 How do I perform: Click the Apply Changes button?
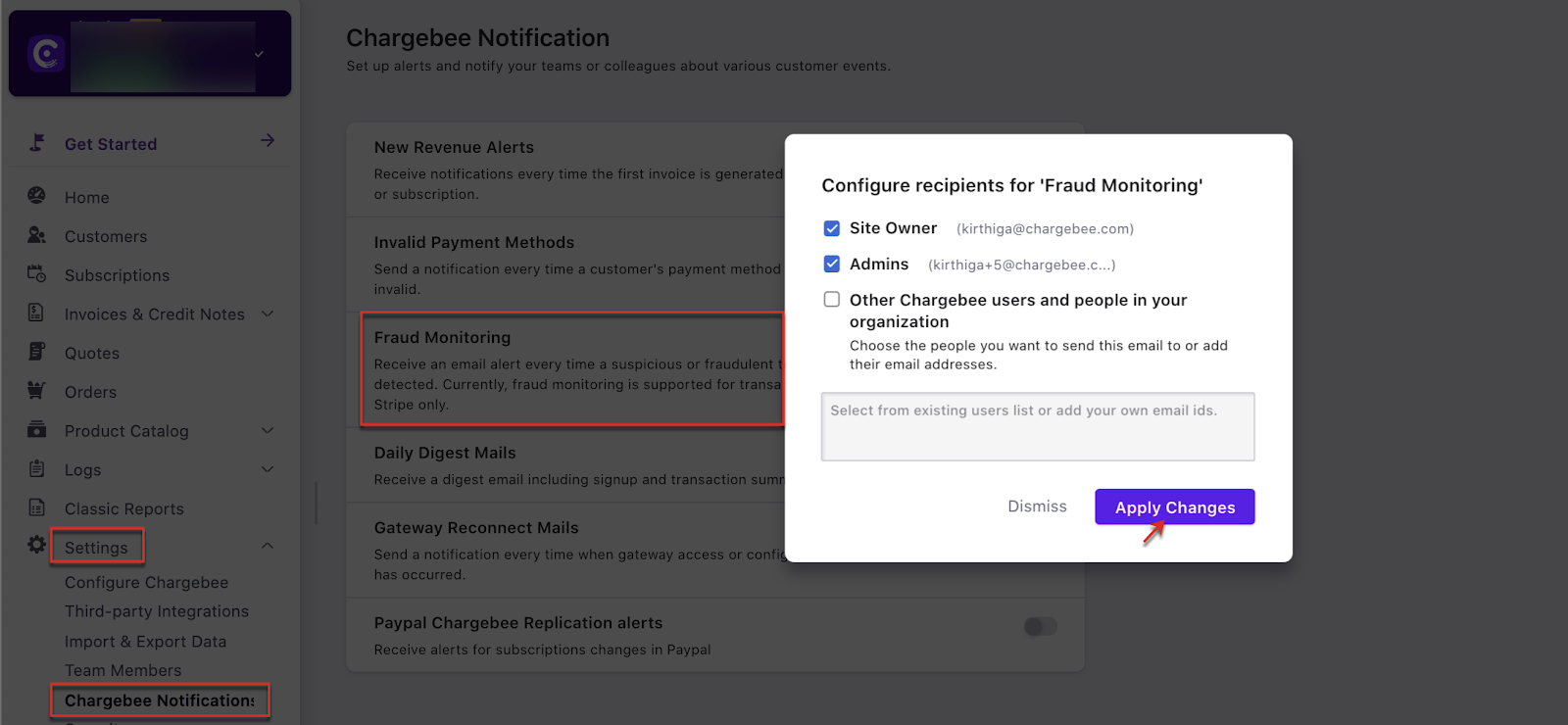(x=1174, y=507)
